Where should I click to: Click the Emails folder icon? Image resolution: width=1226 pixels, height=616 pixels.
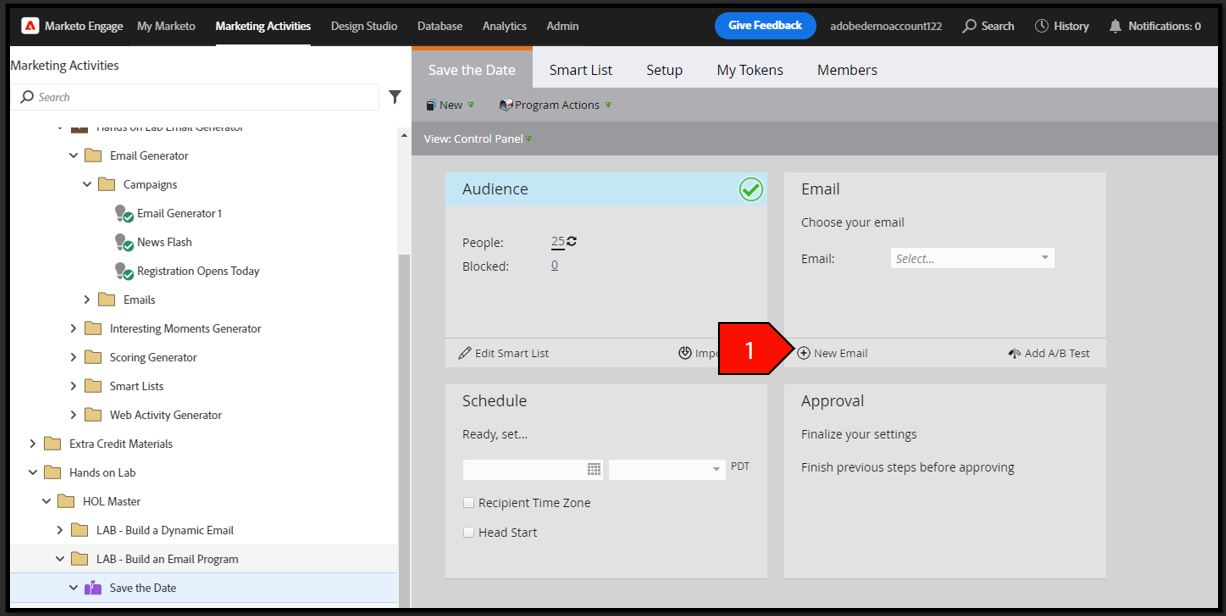pyautogui.click(x=106, y=300)
